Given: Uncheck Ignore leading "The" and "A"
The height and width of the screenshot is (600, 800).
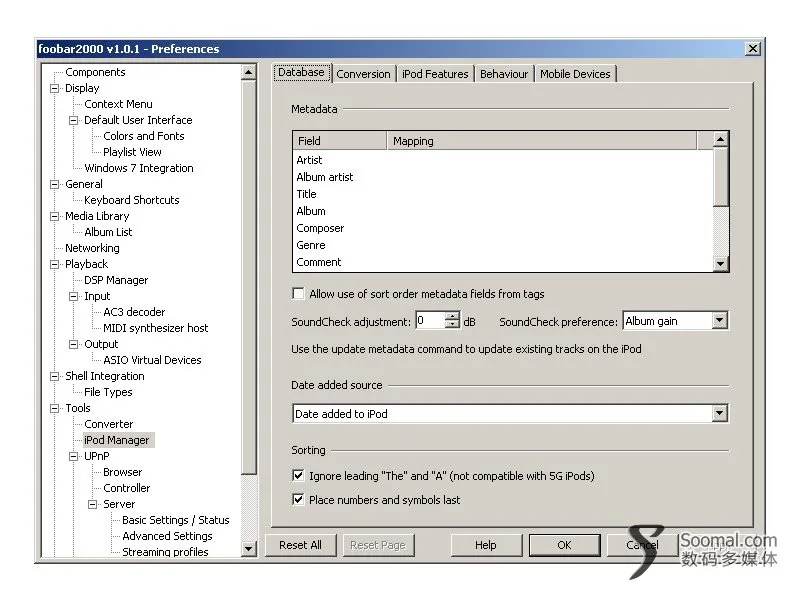Looking at the screenshot, I should click(x=298, y=476).
